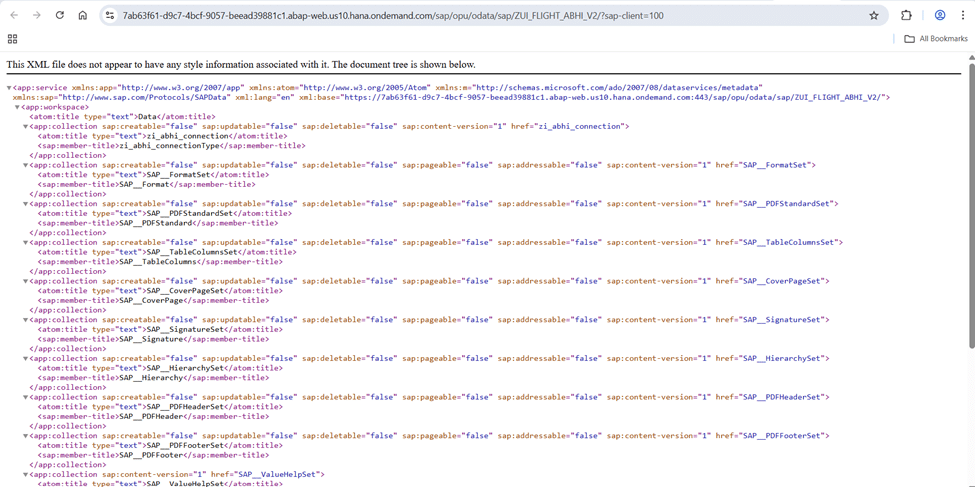Open the apps grid in bookmarks bar
The image size is (975, 487).
[12, 39]
